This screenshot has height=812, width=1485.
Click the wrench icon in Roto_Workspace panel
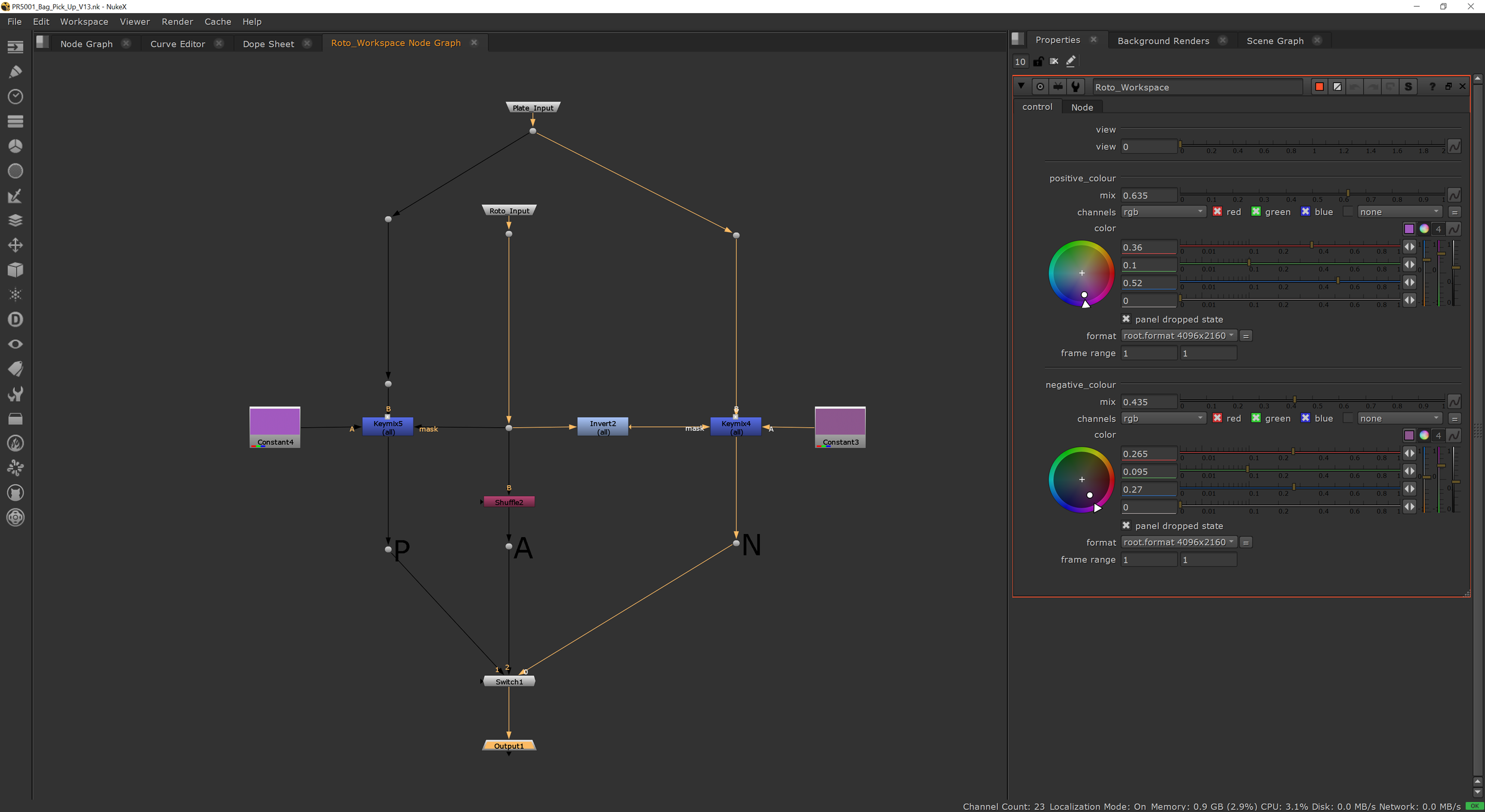pyautogui.click(x=1075, y=87)
